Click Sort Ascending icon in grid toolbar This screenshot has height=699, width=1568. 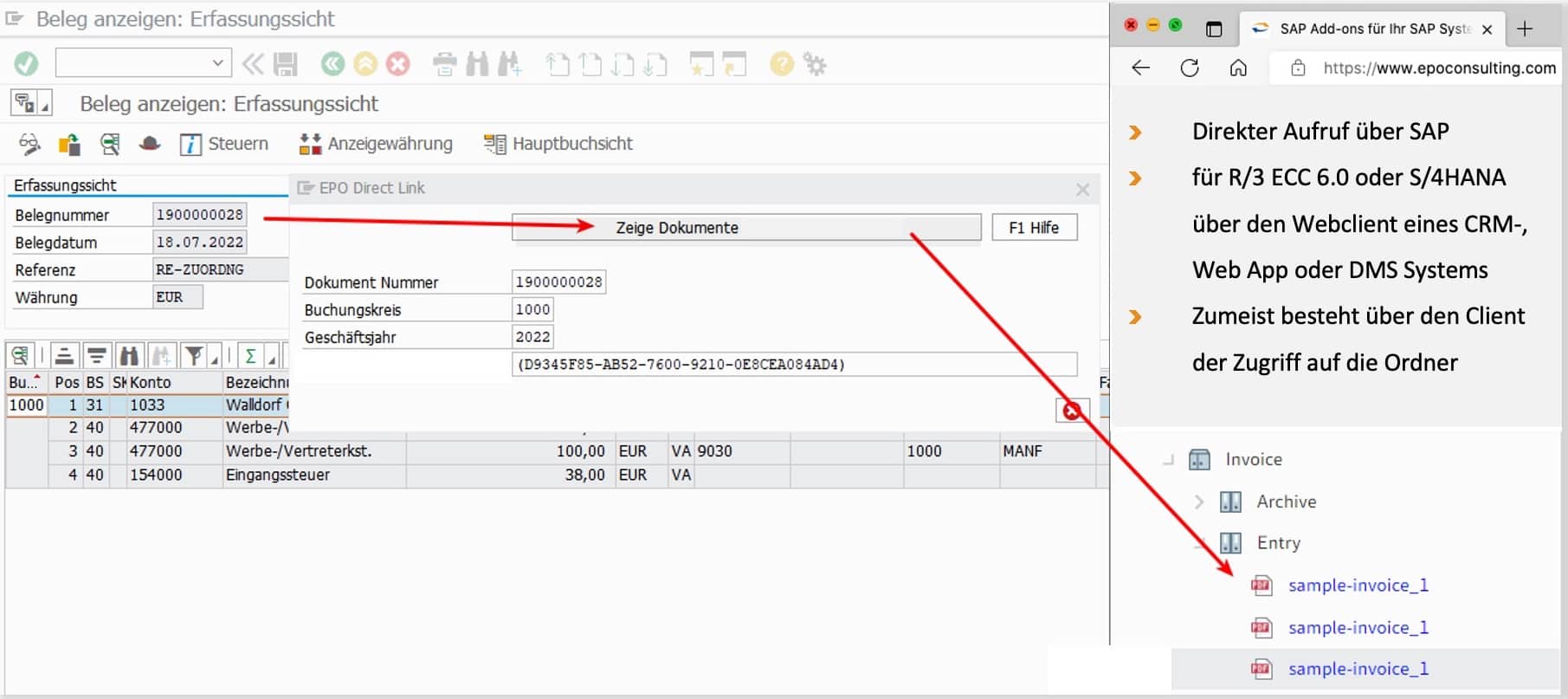64,355
